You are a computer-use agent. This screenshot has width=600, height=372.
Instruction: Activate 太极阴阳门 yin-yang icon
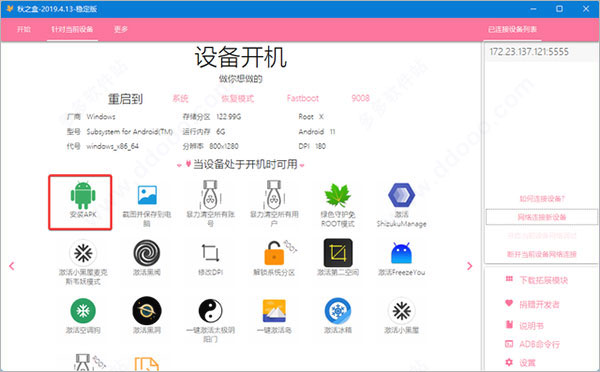[x=210, y=310]
